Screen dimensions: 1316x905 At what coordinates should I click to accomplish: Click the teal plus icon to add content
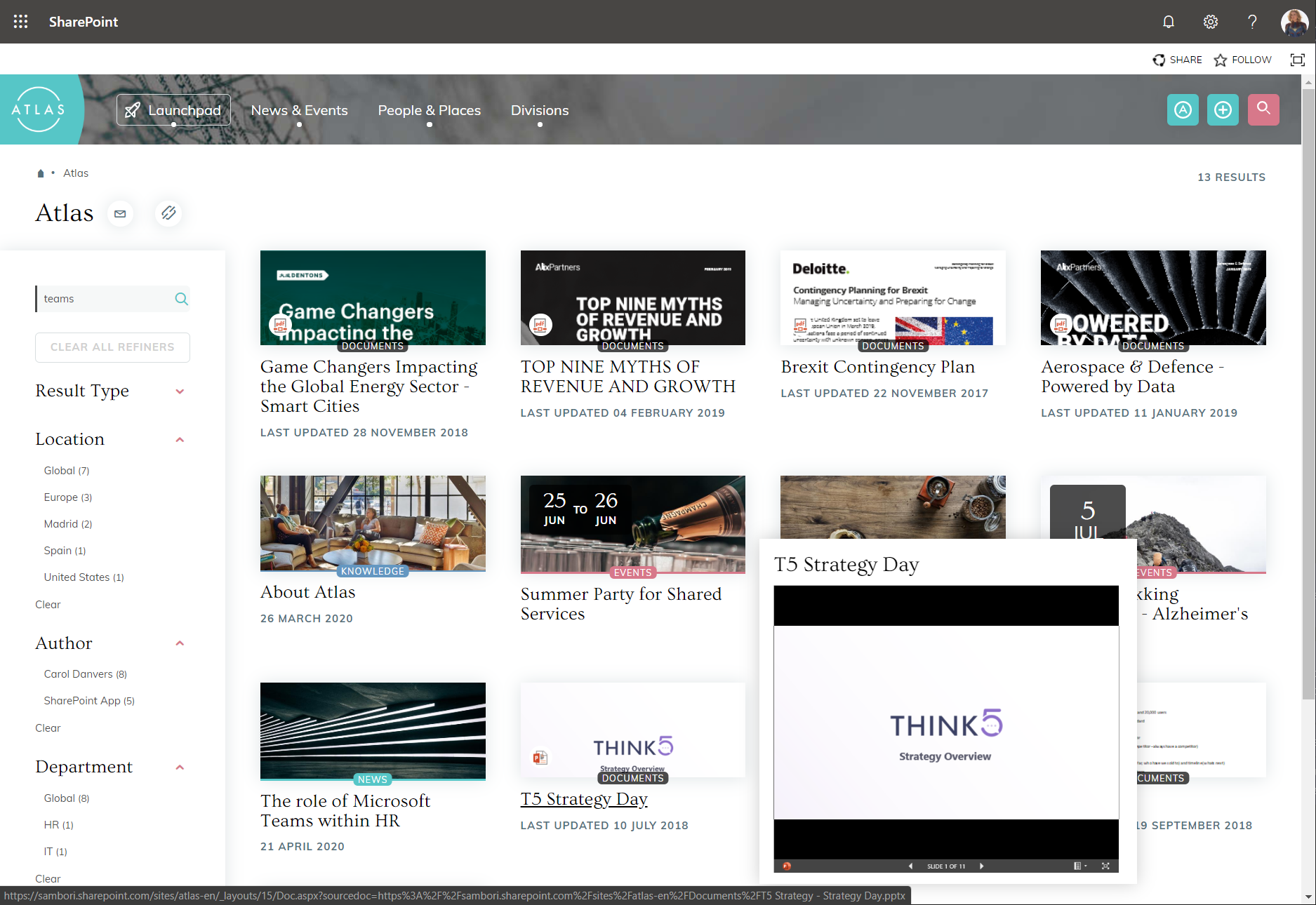(1223, 109)
